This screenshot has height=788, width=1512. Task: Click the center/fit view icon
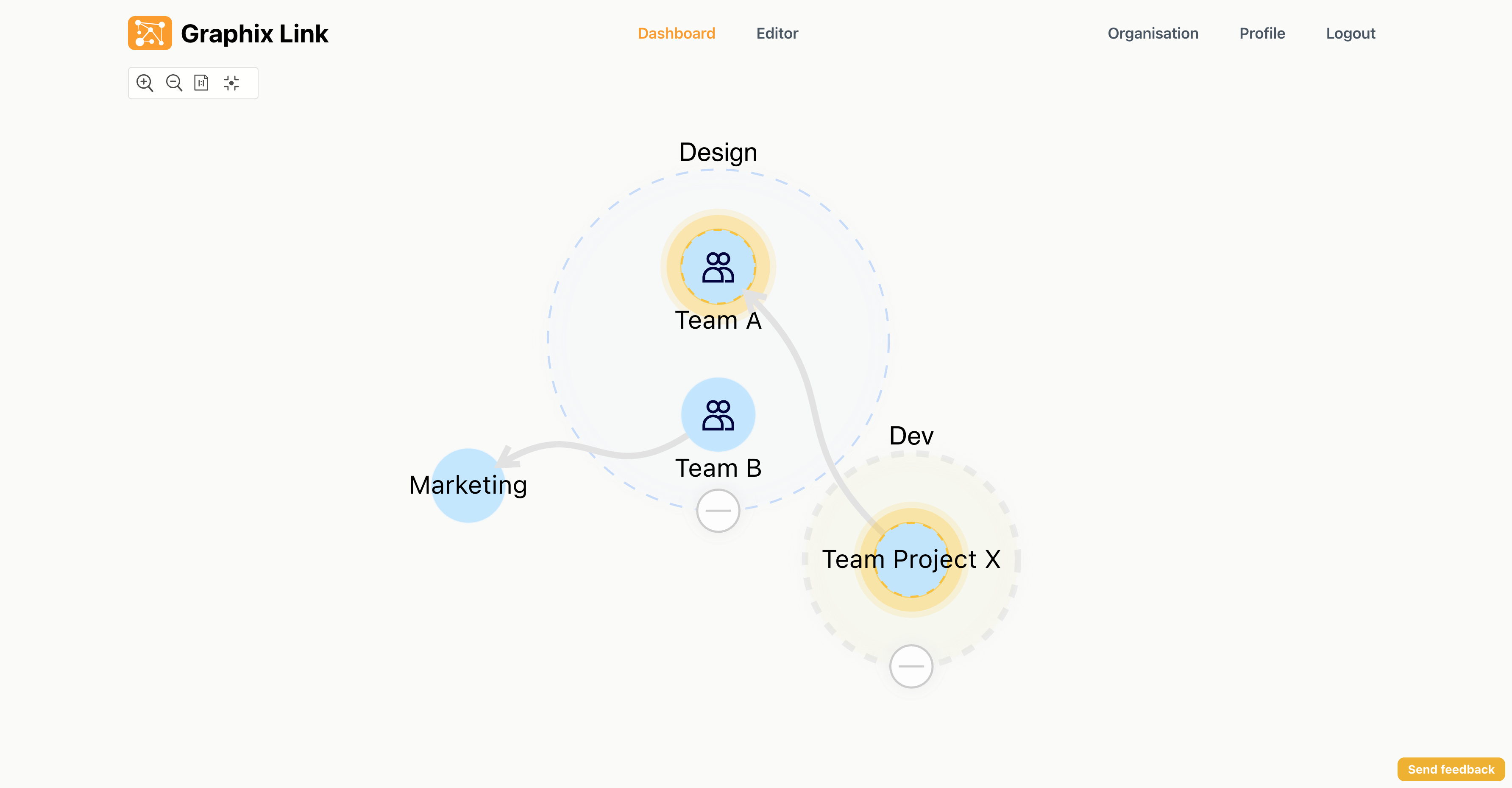coord(231,83)
